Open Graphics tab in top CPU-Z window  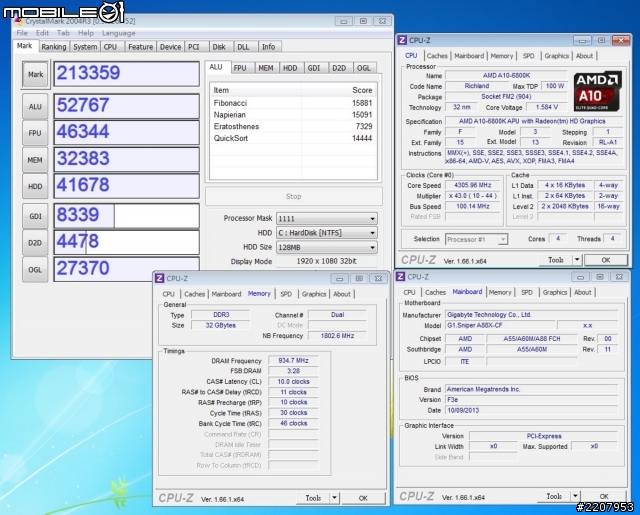[x=556, y=56]
